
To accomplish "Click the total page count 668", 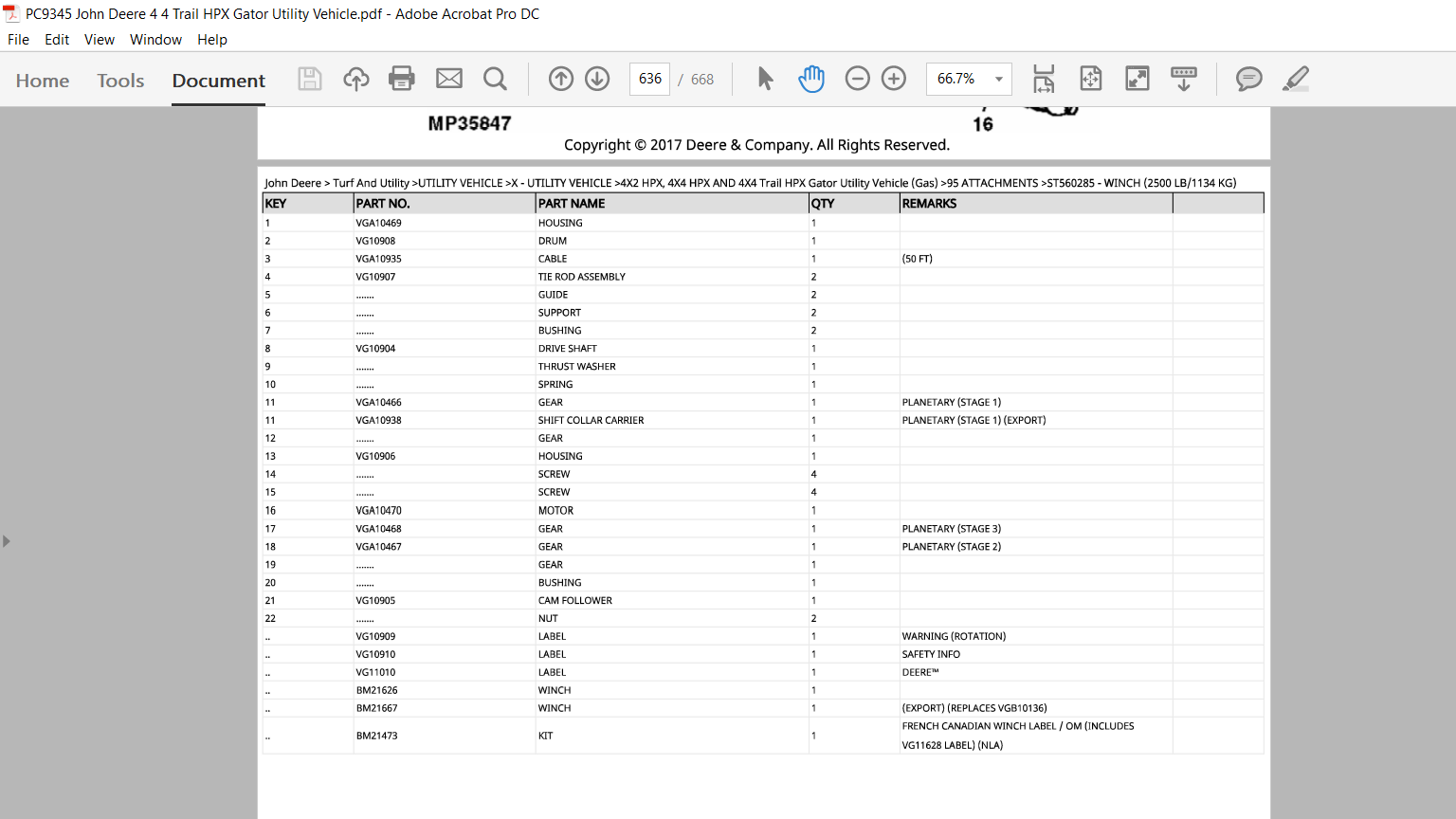I will tap(702, 80).
